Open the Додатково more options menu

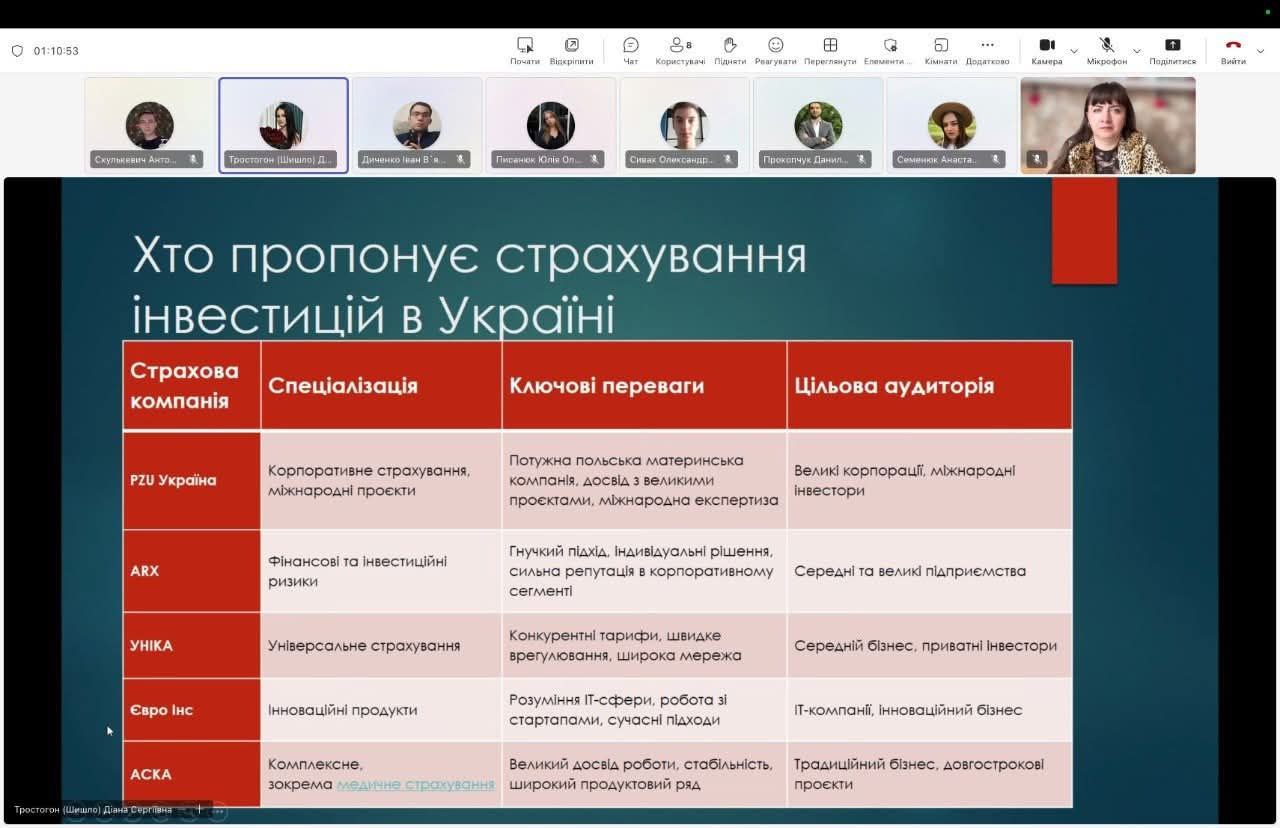click(988, 50)
